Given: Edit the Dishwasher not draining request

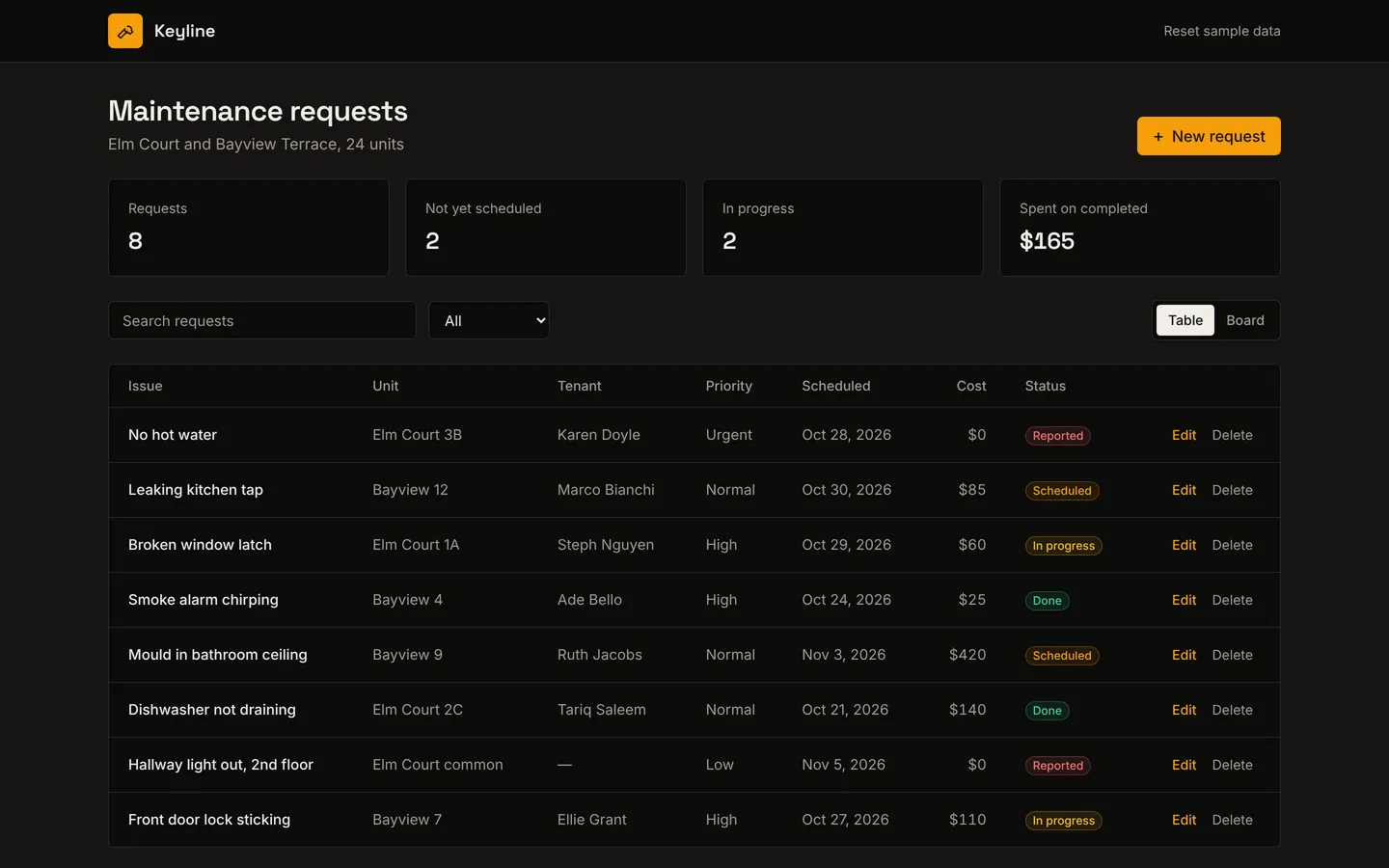Looking at the screenshot, I should (x=1184, y=710).
